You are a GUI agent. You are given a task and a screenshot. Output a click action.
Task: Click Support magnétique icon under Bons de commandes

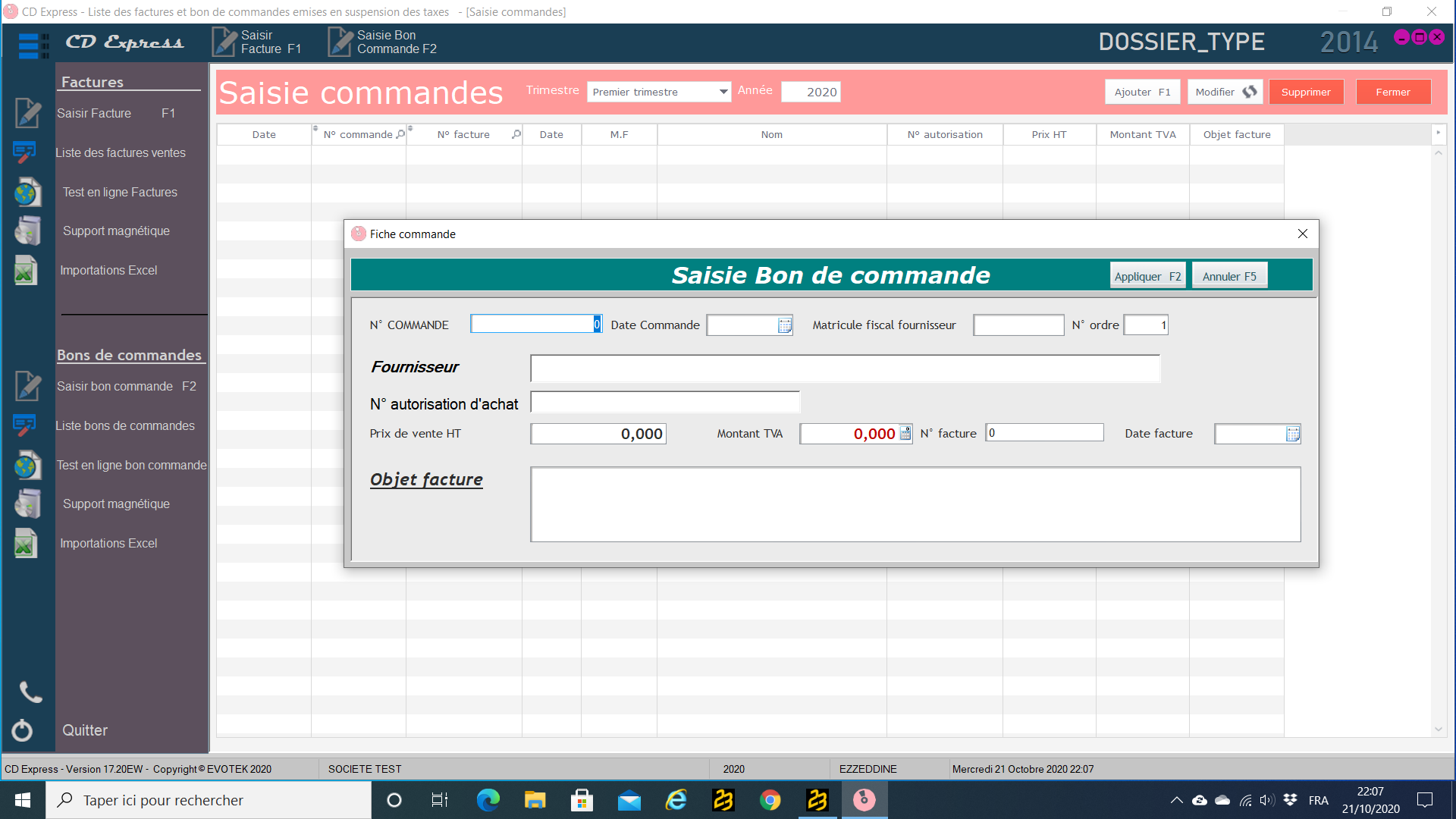pos(27,504)
